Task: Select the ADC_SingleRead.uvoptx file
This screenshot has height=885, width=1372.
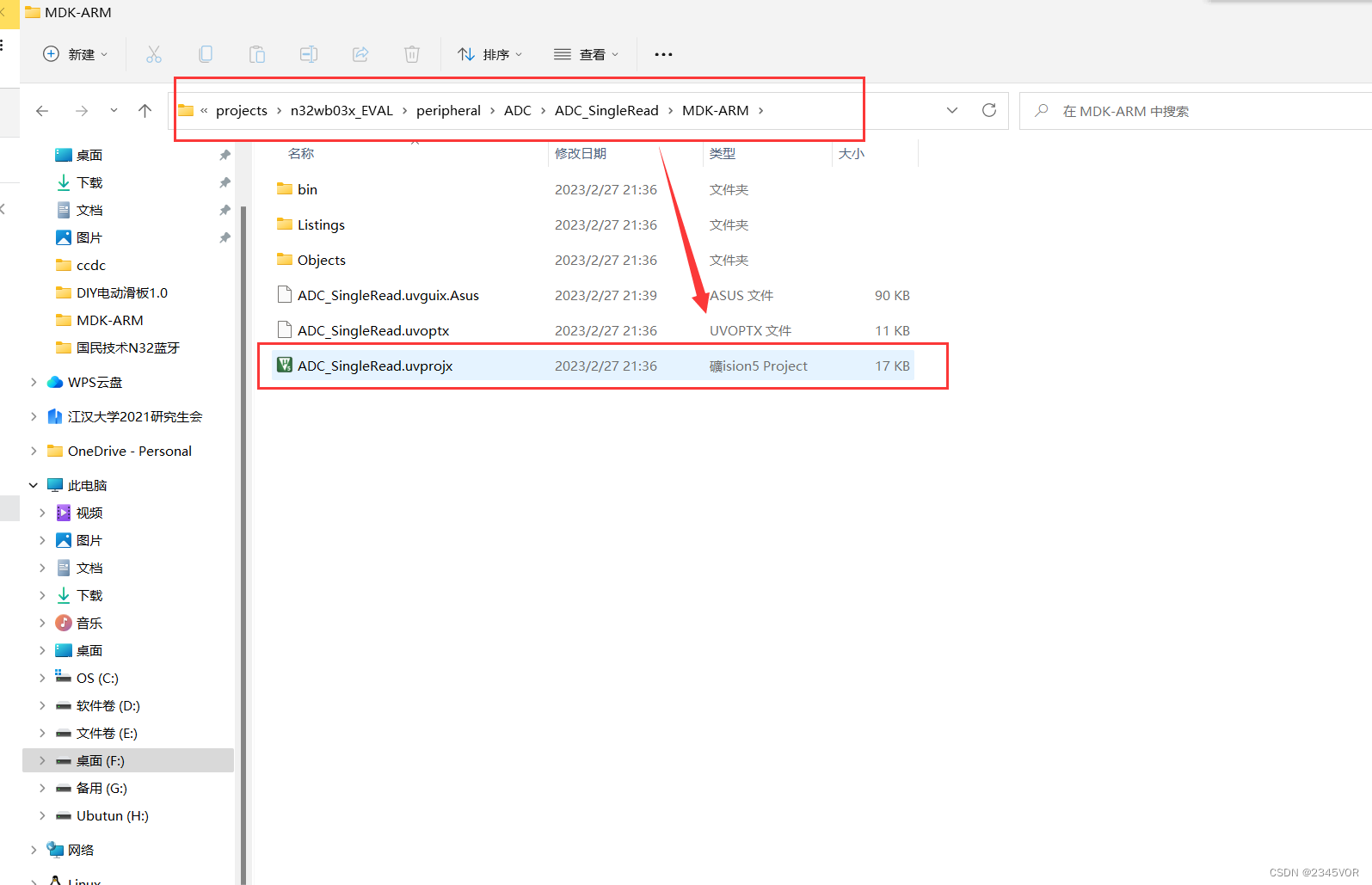Action: click(x=593, y=330)
